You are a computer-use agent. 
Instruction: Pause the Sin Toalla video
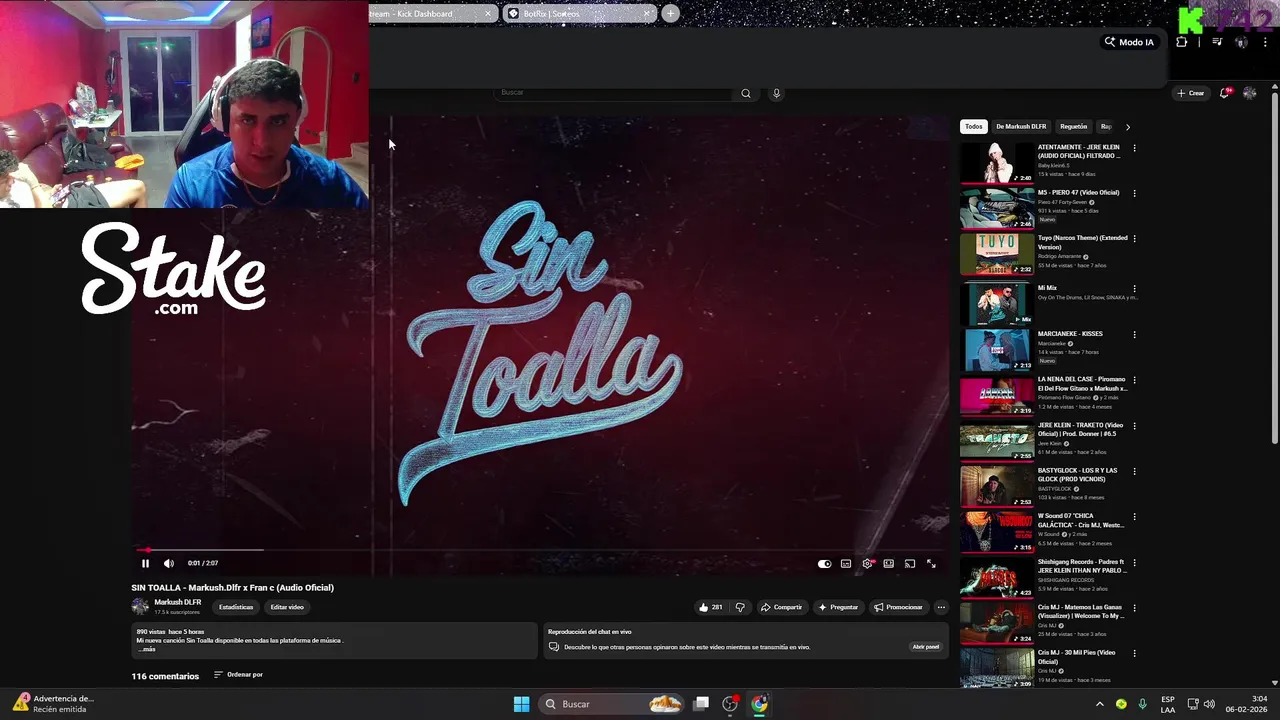point(145,563)
